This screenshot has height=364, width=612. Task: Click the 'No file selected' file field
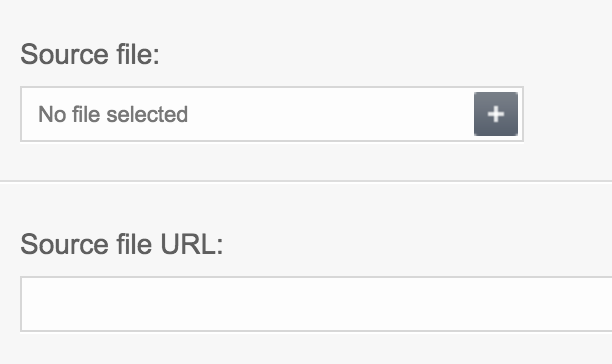(272, 114)
